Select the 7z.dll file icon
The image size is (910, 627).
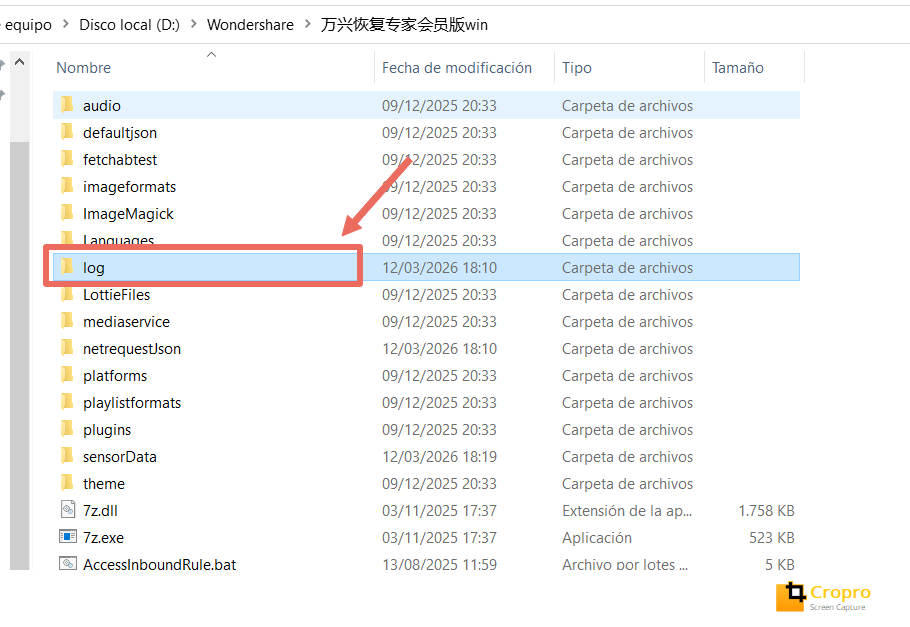click(x=68, y=510)
